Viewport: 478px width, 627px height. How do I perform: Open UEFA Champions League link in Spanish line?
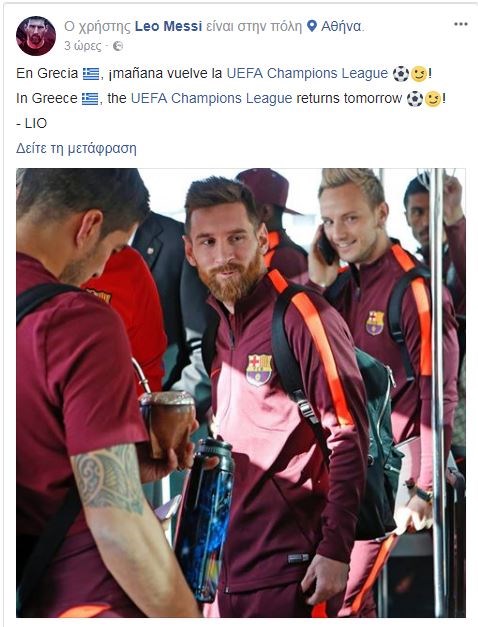coord(307,74)
